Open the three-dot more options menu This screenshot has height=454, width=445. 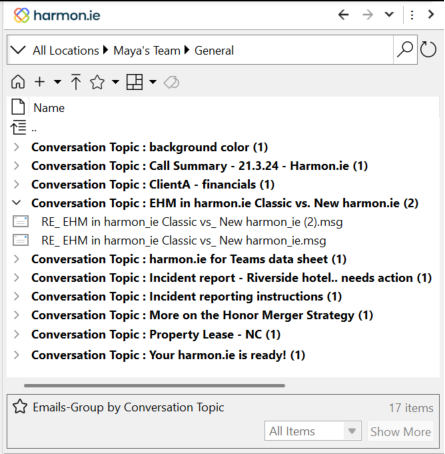tap(412, 15)
